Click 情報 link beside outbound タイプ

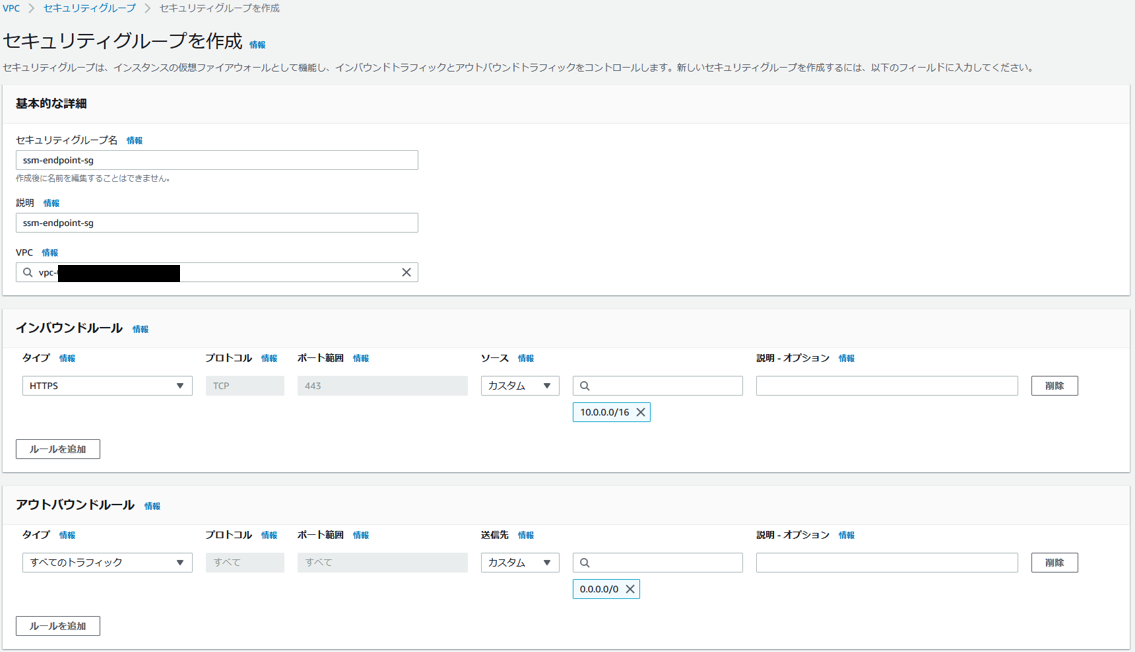click(67, 535)
